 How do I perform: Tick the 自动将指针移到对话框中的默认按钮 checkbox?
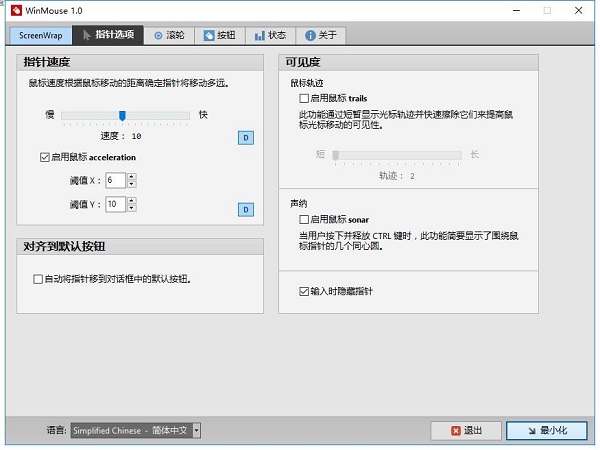click(x=38, y=279)
